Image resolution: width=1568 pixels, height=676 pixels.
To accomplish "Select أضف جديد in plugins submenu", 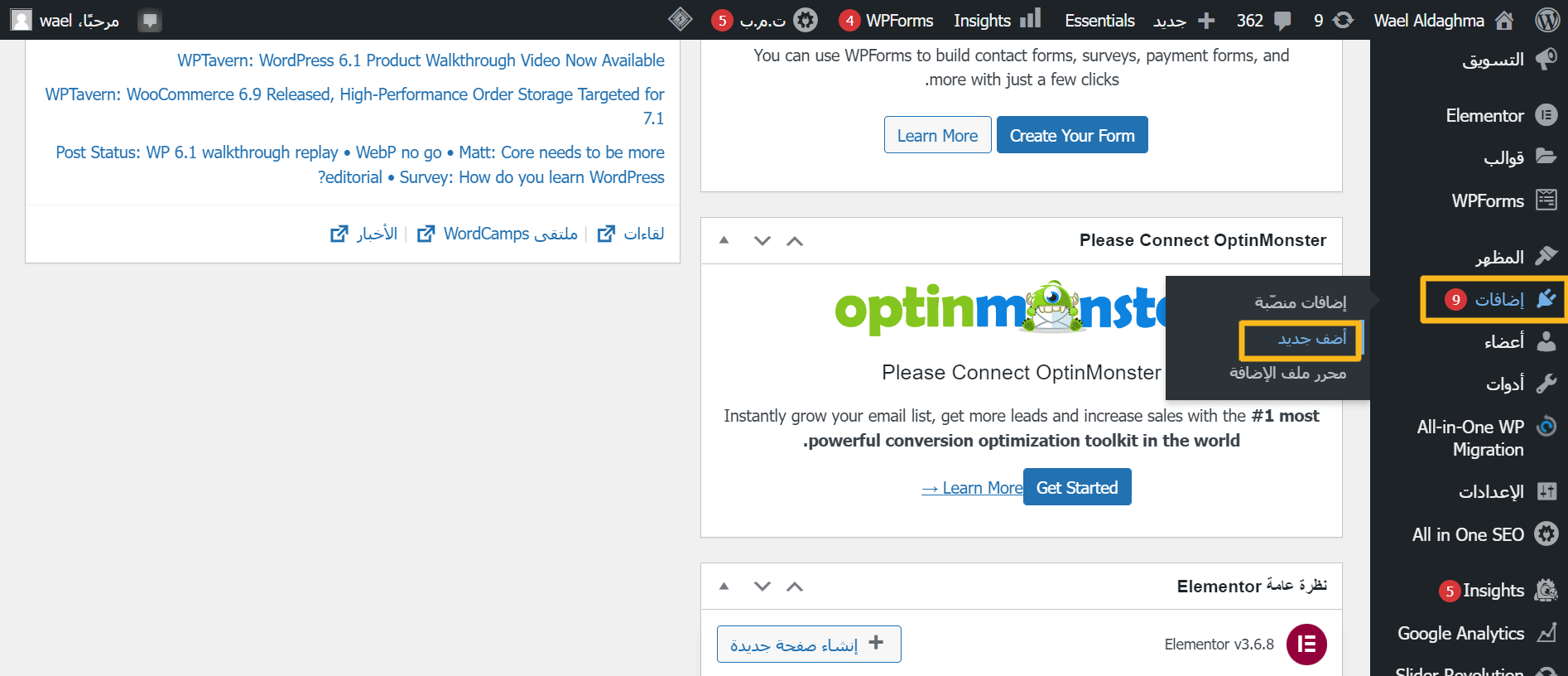I will point(1311,338).
